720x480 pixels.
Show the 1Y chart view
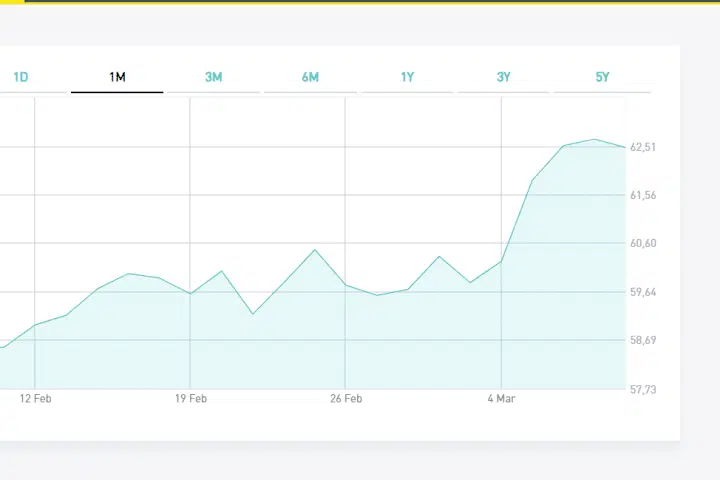[407, 77]
